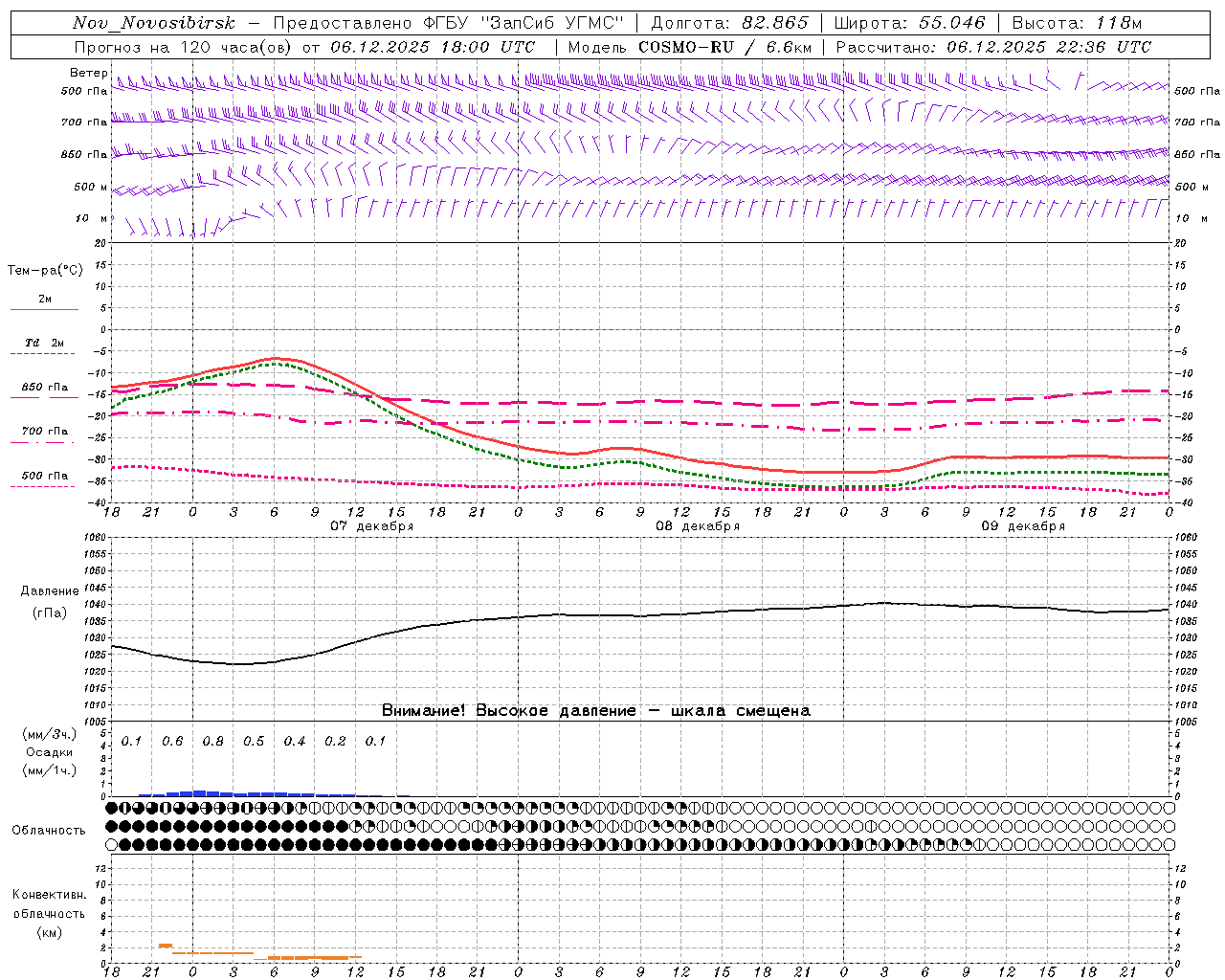Viewport: 1225px width, 980px height.
Task: Select the "0.5" precipitation amount
Action: coord(254,742)
